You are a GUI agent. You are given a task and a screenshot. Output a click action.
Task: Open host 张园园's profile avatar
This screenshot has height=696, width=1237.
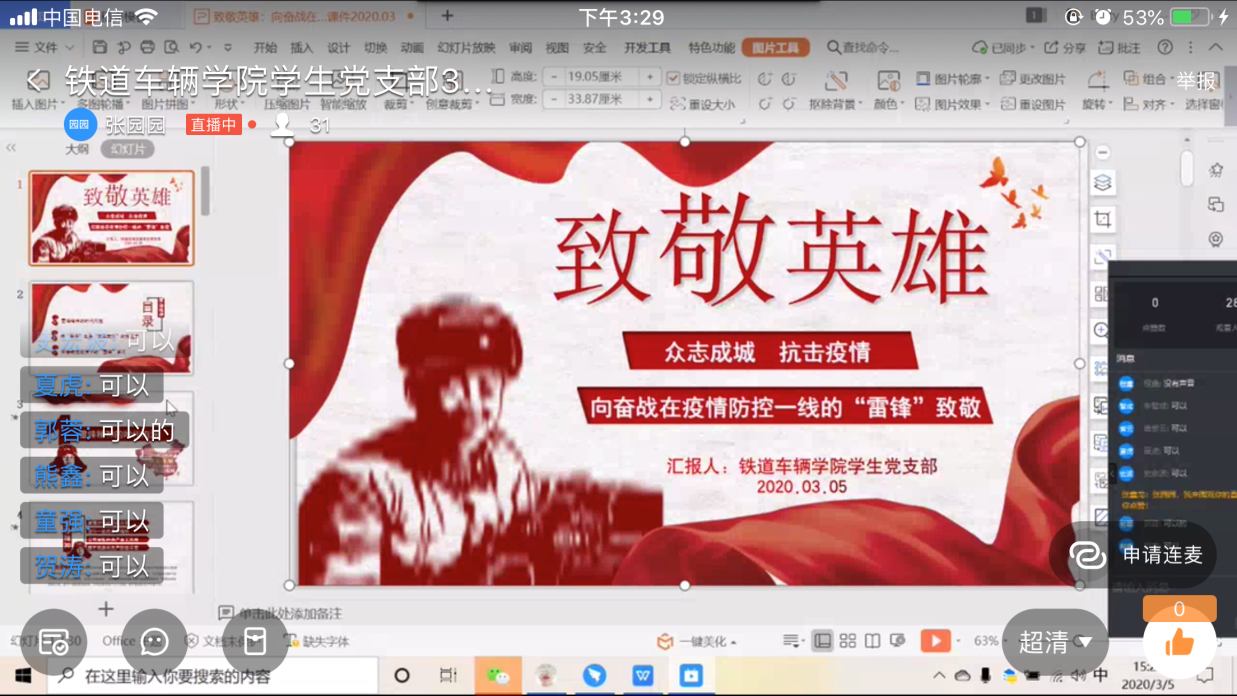[x=80, y=125]
